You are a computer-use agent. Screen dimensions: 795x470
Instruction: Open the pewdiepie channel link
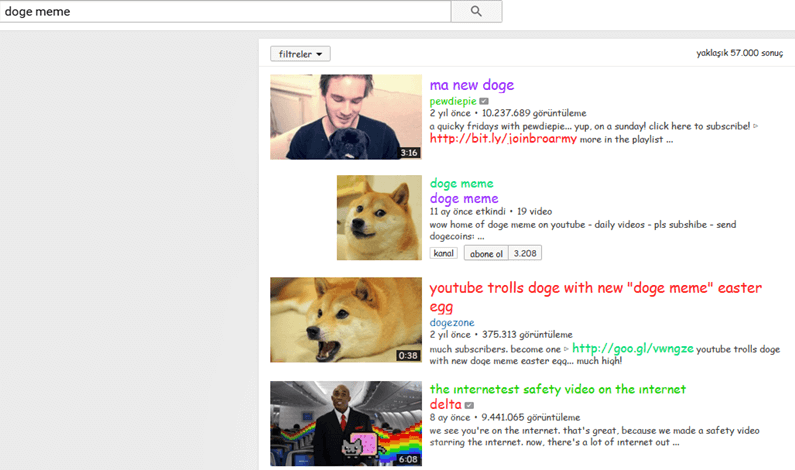453,101
